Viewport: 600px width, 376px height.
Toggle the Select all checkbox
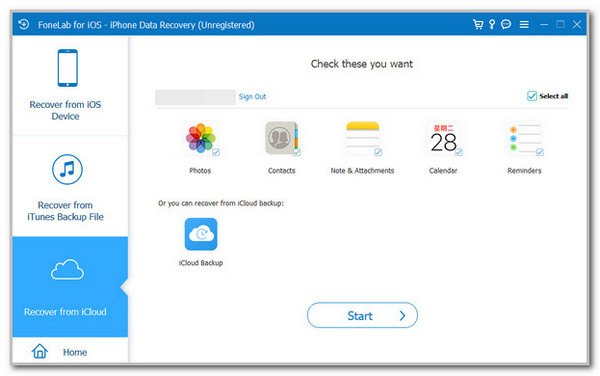coord(532,96)
